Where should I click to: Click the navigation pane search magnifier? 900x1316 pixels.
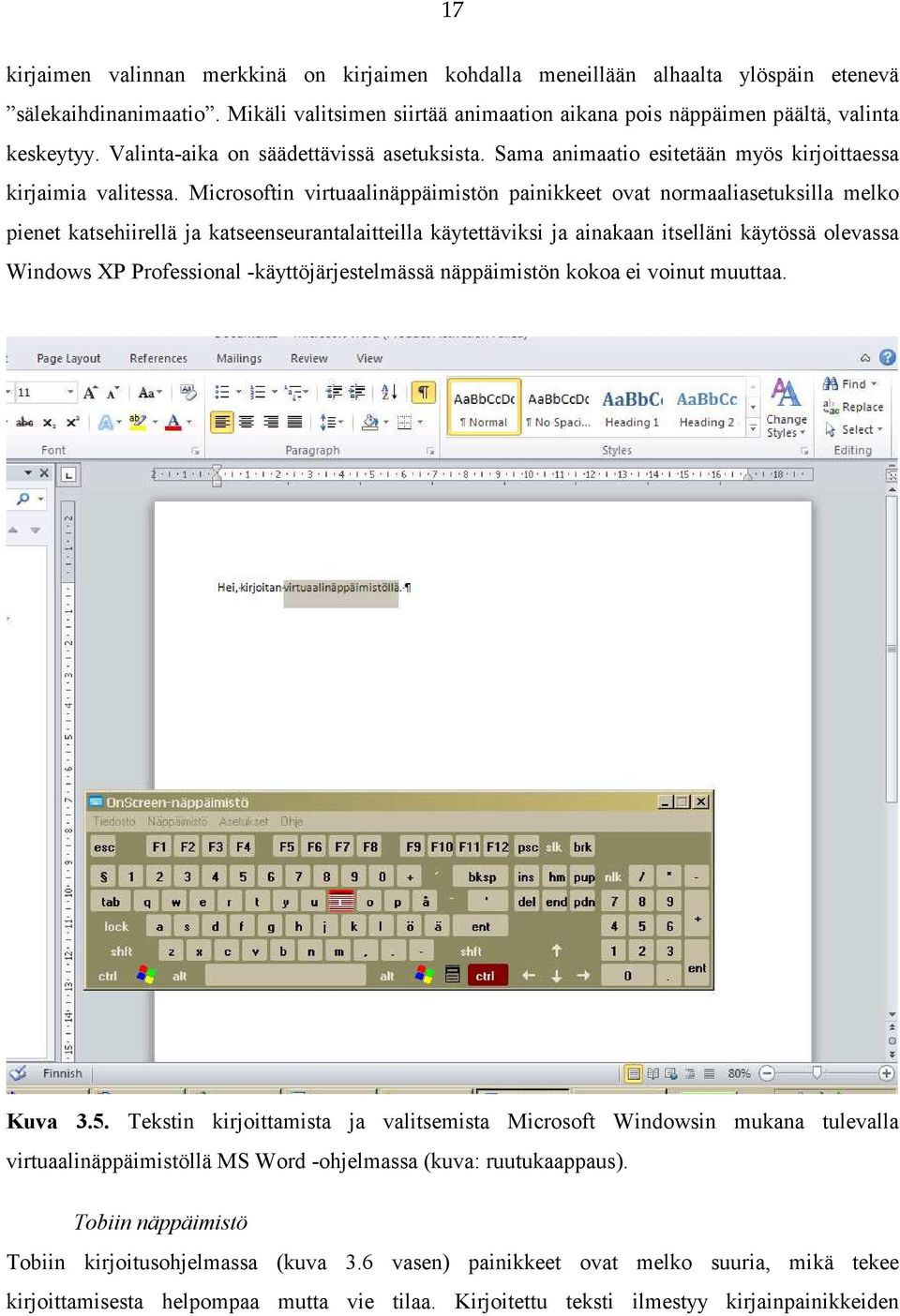click(x=23, y=499)
